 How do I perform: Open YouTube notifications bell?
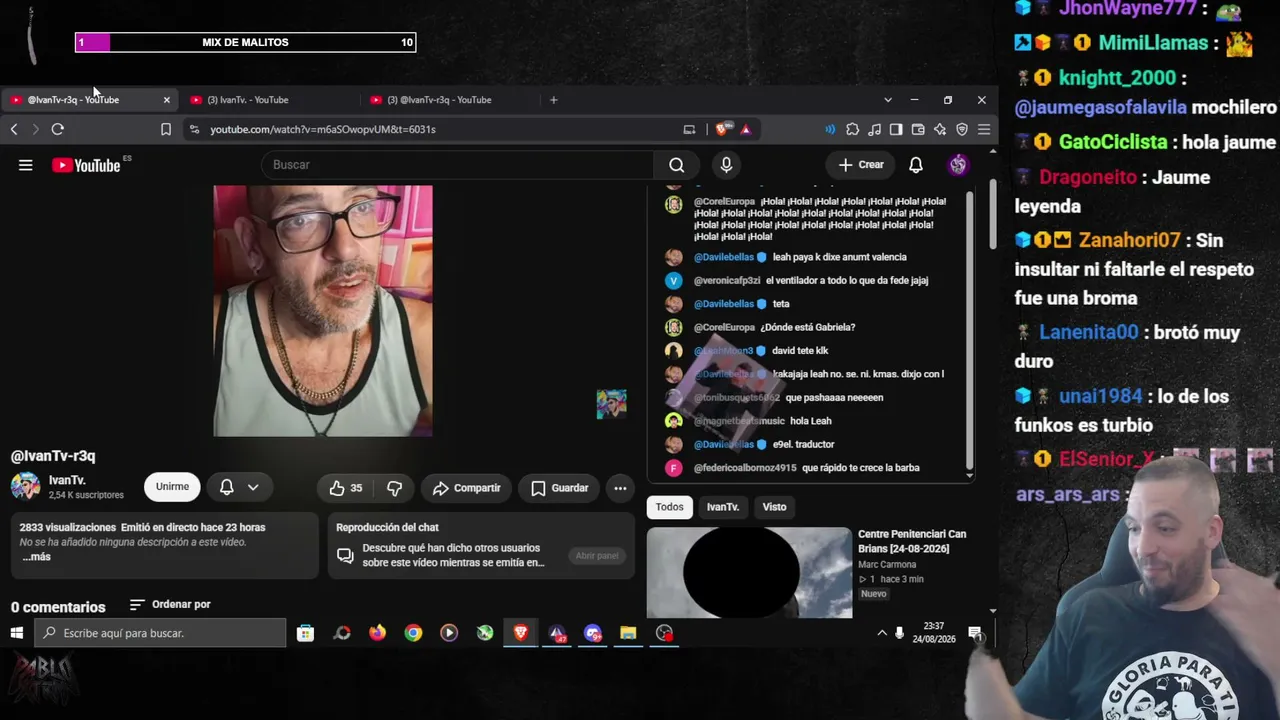[916, 165]
